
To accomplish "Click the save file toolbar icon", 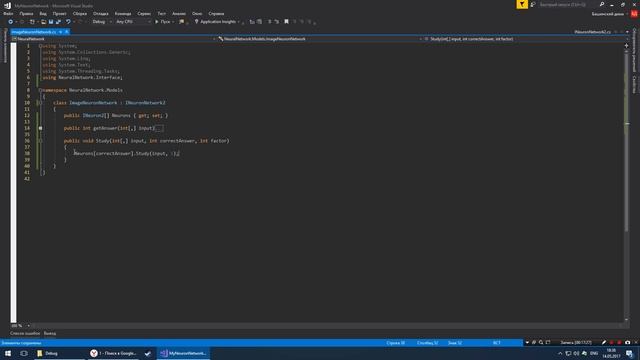I will (51, 22).
